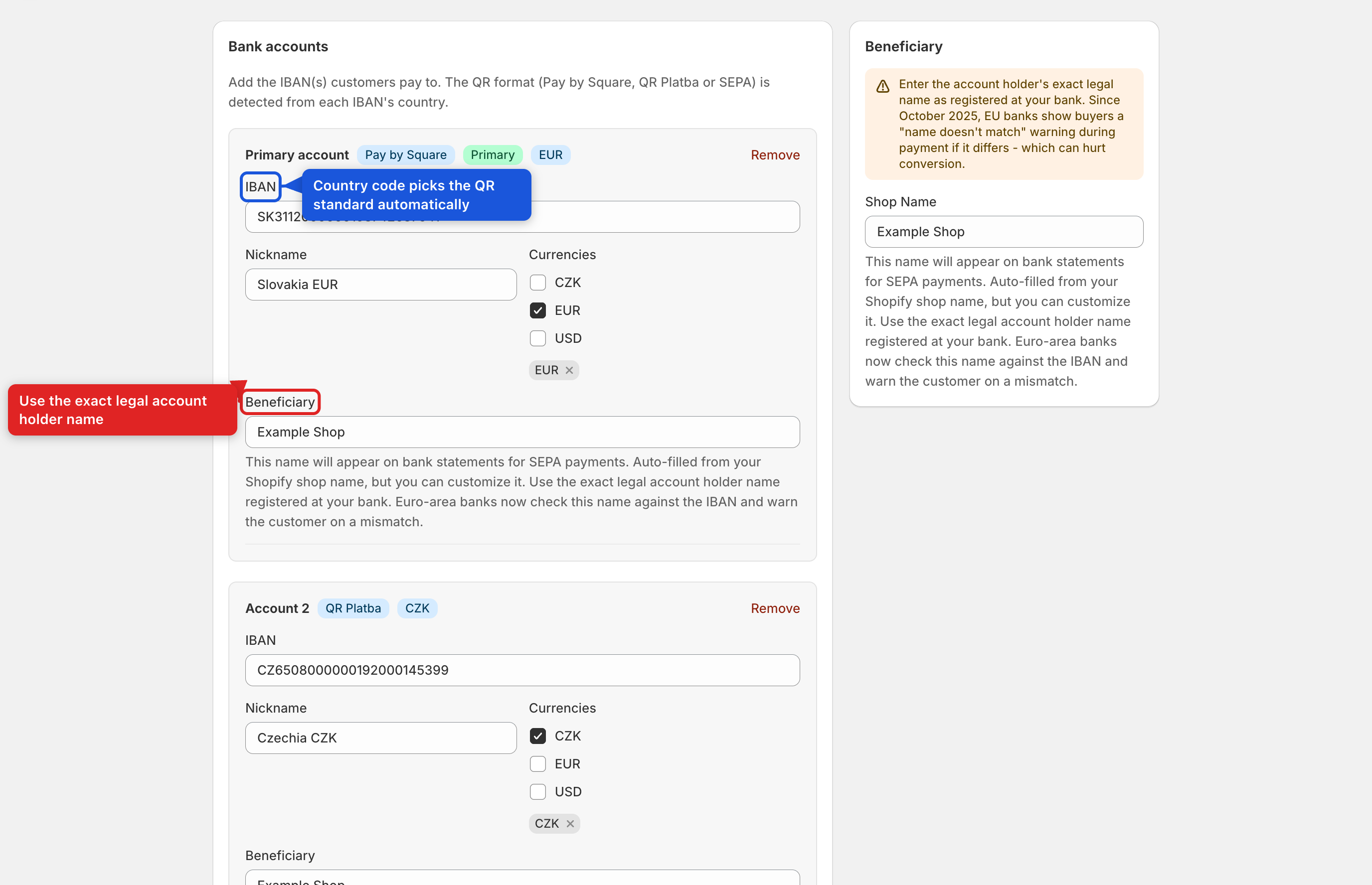The width and height of the screenshot is (1372, 885).
Task: Remove Account 2
Action: pyautogui.click(x=775, y=608)
